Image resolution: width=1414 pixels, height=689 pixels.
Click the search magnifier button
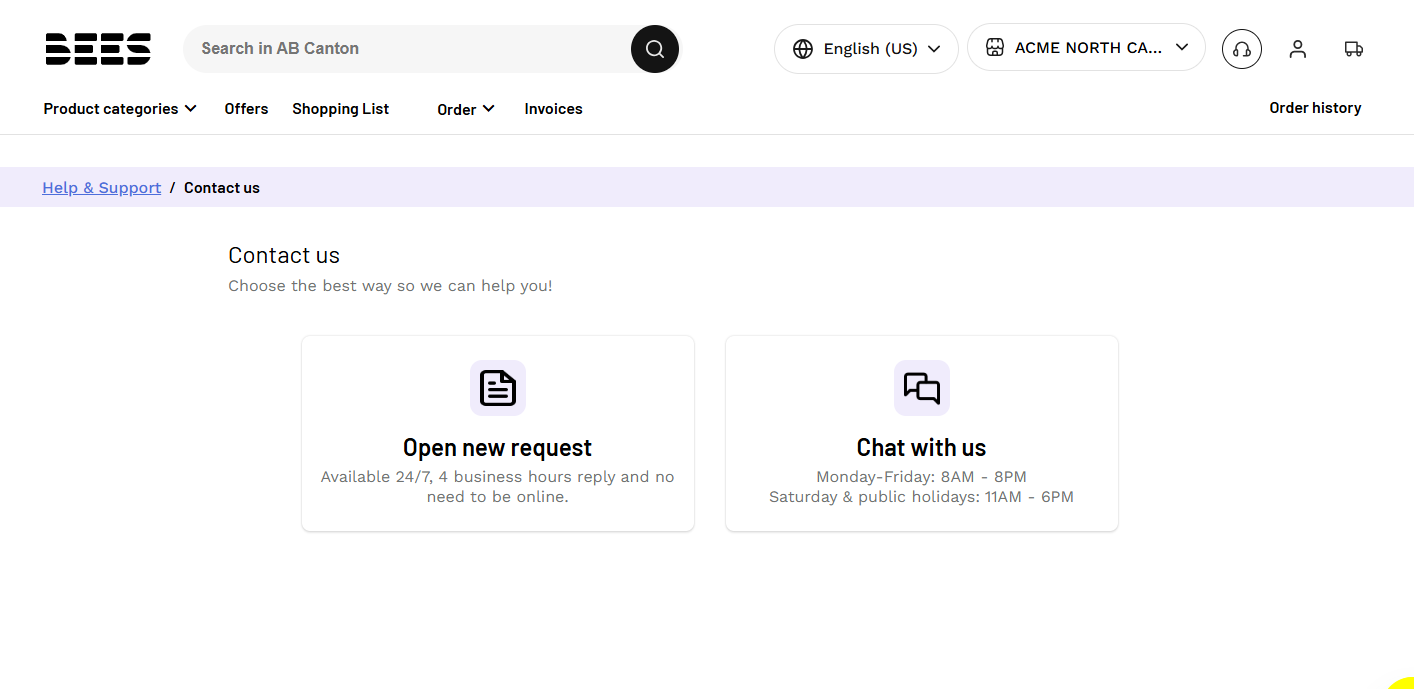click(x=655, y=49)
